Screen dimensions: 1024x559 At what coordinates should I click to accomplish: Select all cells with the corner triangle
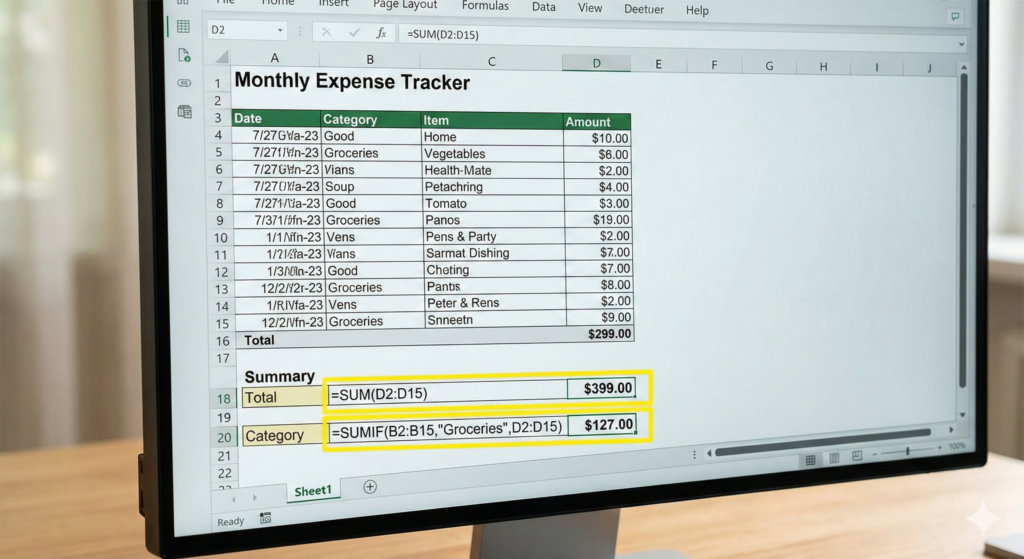[222, 57]
